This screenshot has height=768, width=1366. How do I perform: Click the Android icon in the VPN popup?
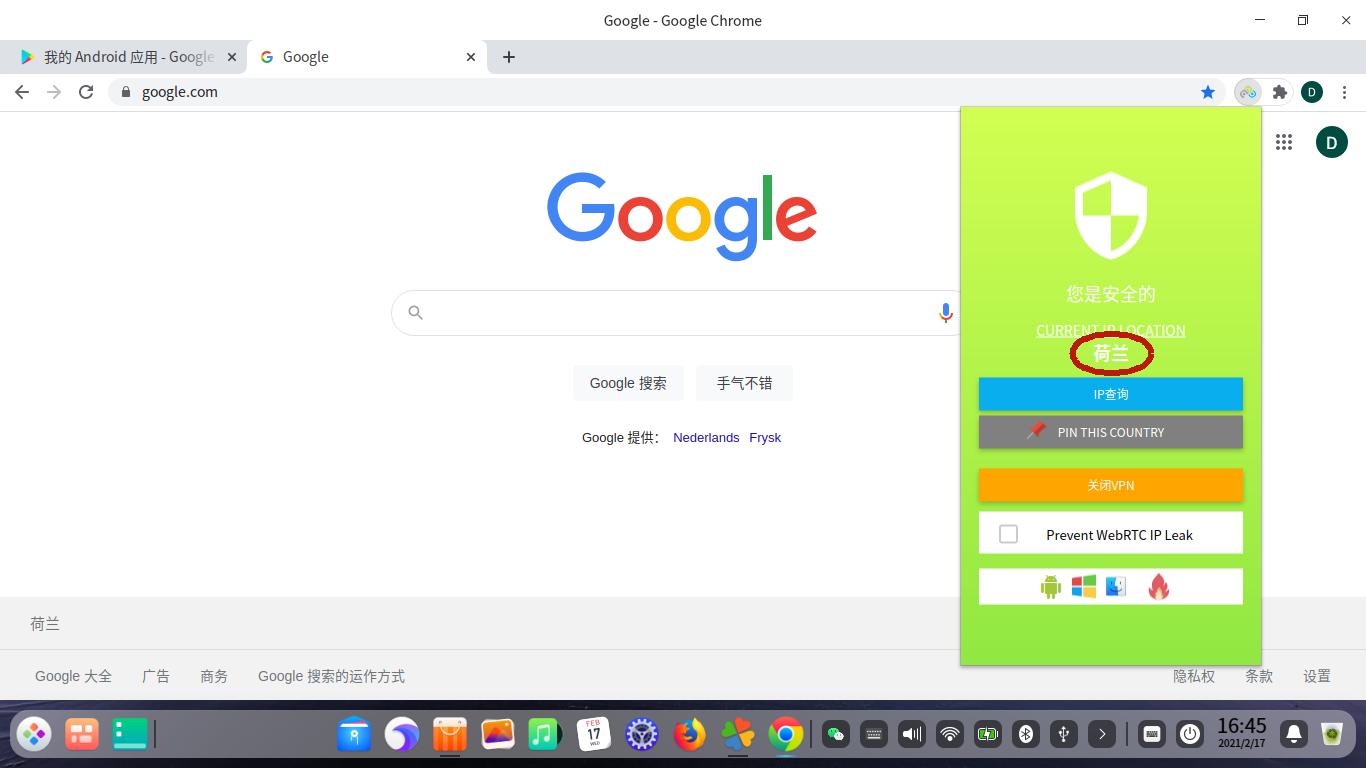pos(1050,587)
